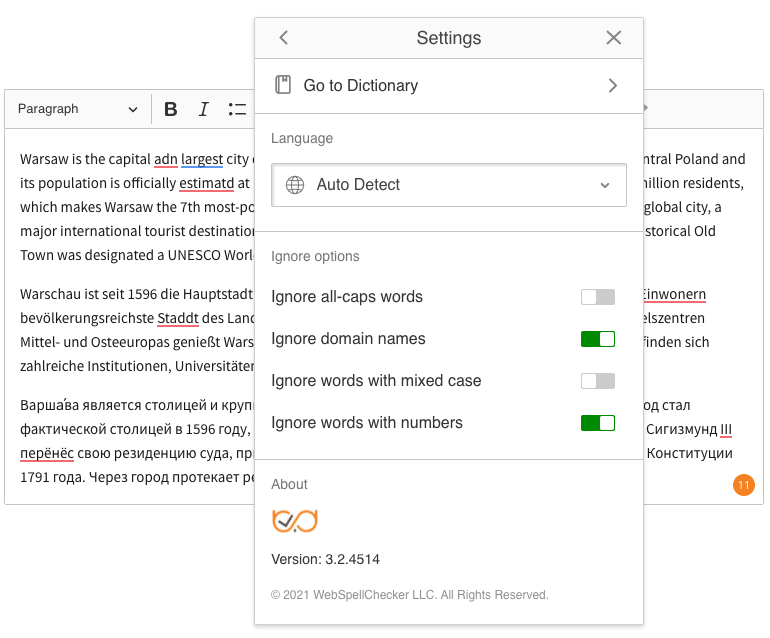Enable Ignore all-caps words toggle
Viewport: 770px width, 638px height.
598,297
